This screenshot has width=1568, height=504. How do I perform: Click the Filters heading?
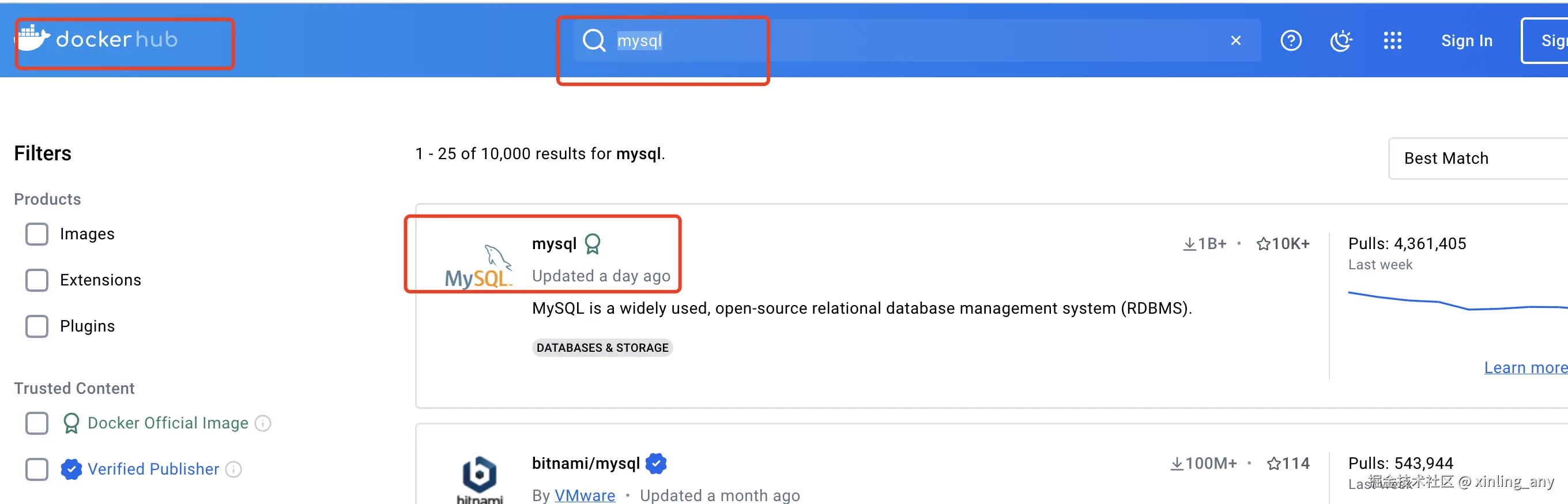pyautogui.click(x=43, y=153)
